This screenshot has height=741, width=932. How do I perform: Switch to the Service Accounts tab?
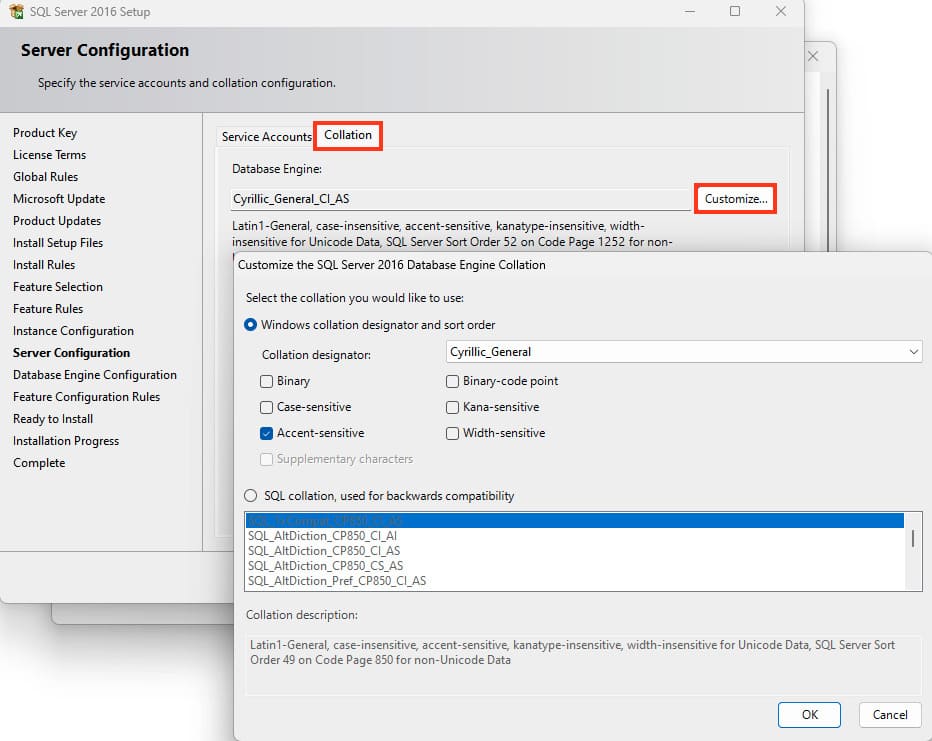[x=266, y=137]
